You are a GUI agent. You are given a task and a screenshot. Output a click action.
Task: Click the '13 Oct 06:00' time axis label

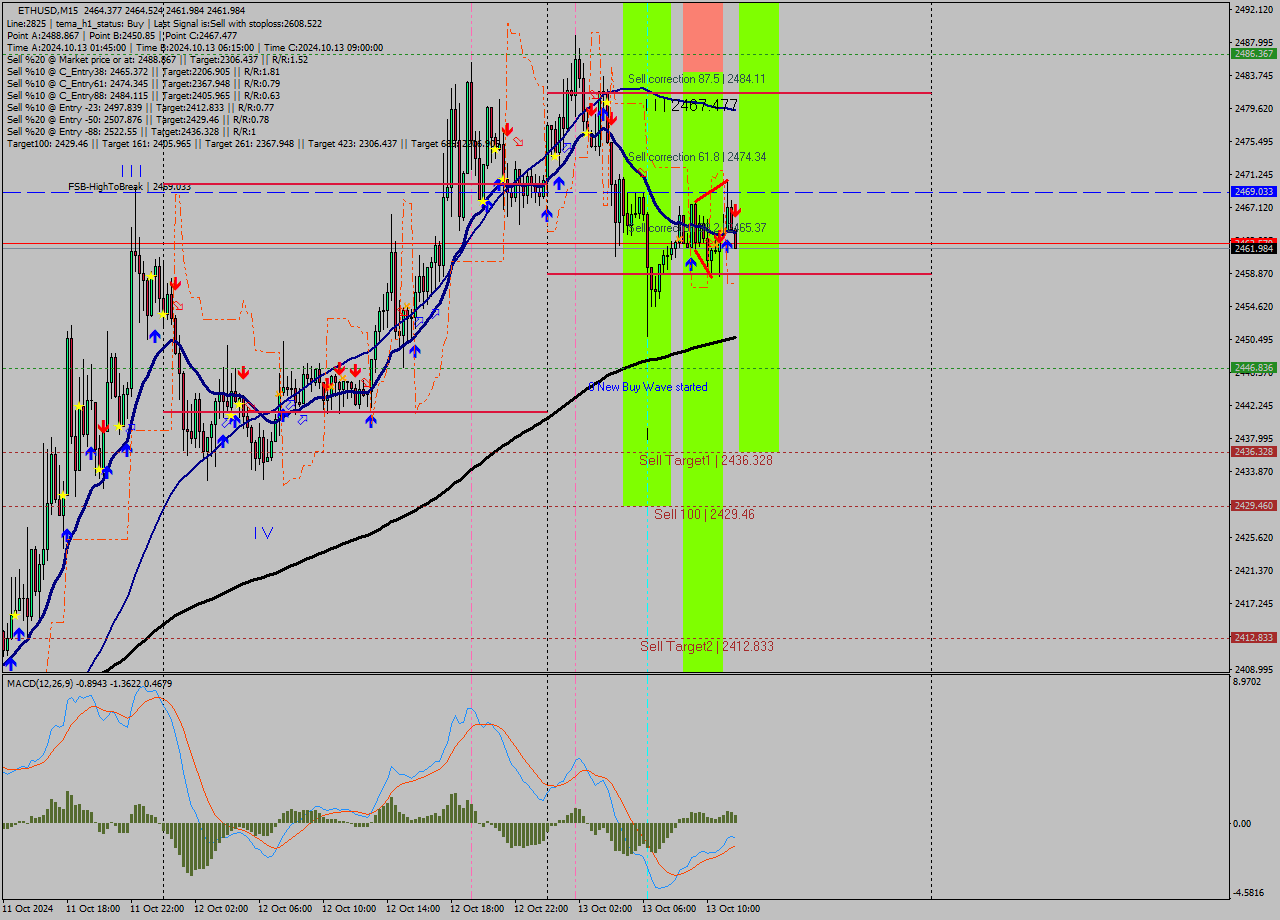[669, 909]
